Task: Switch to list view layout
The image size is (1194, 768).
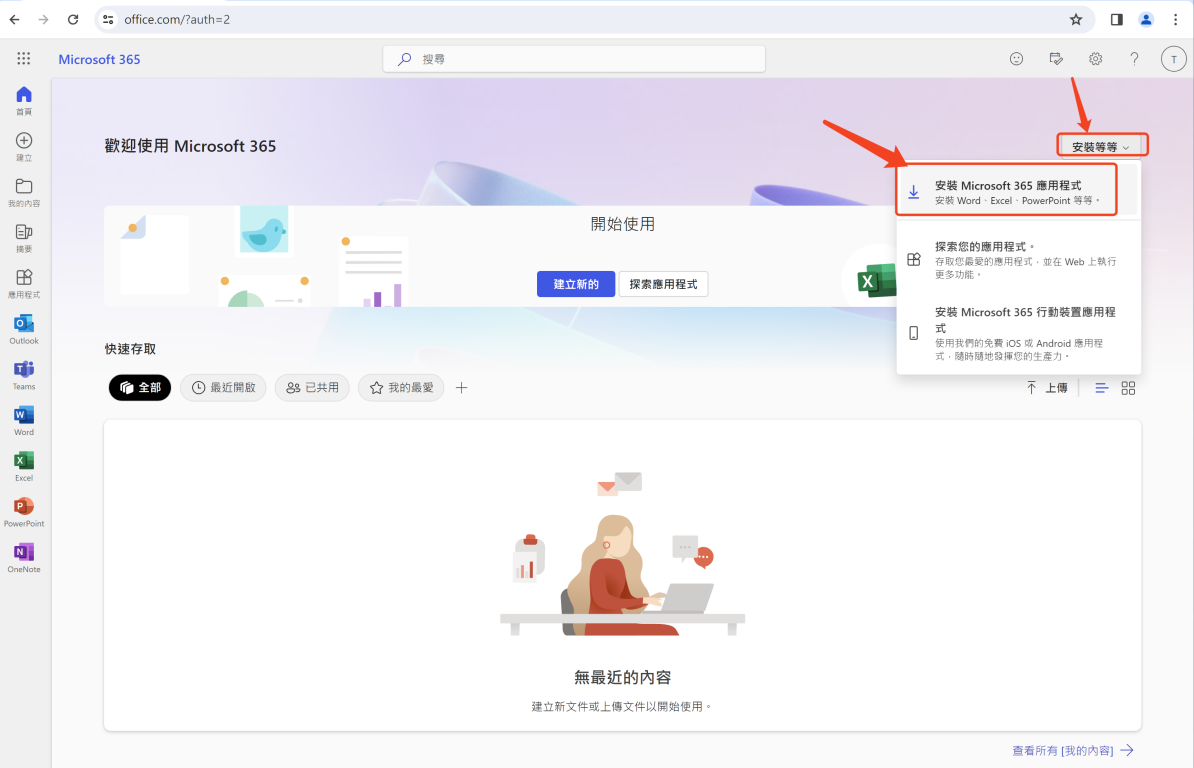Action: (1101, 388)
